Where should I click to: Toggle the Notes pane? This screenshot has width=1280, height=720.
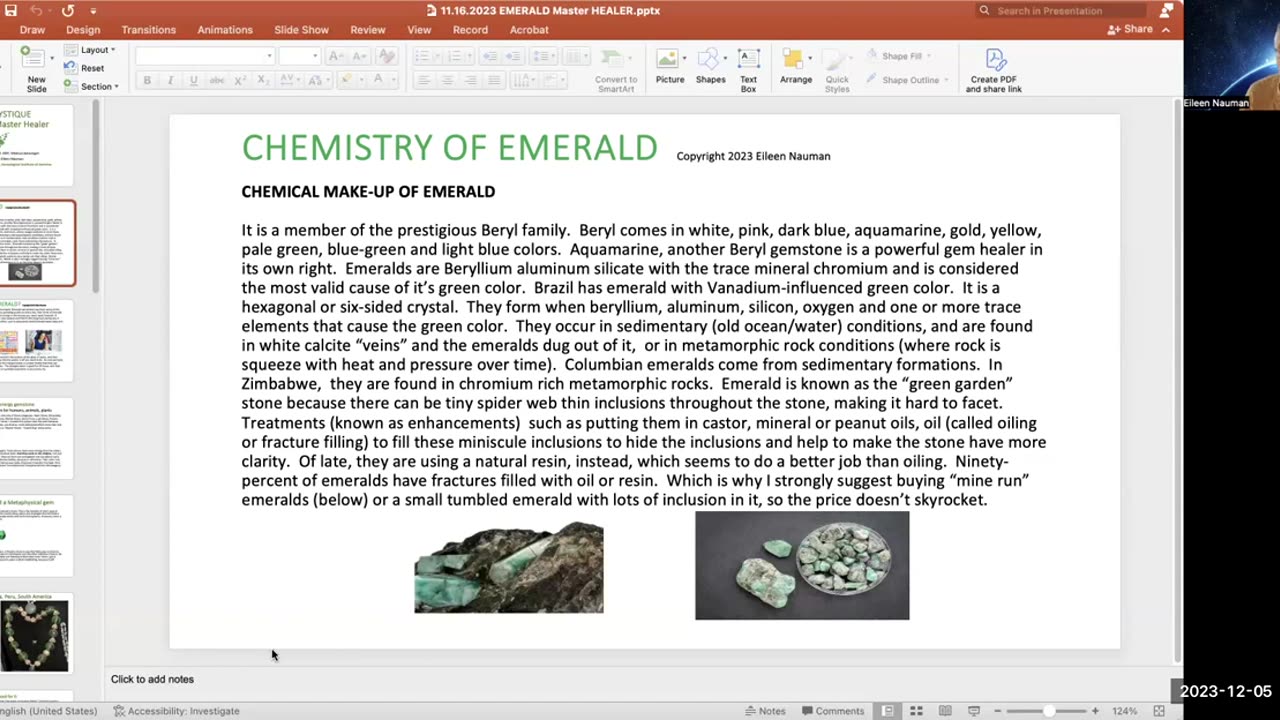click(x=765, y=711)
